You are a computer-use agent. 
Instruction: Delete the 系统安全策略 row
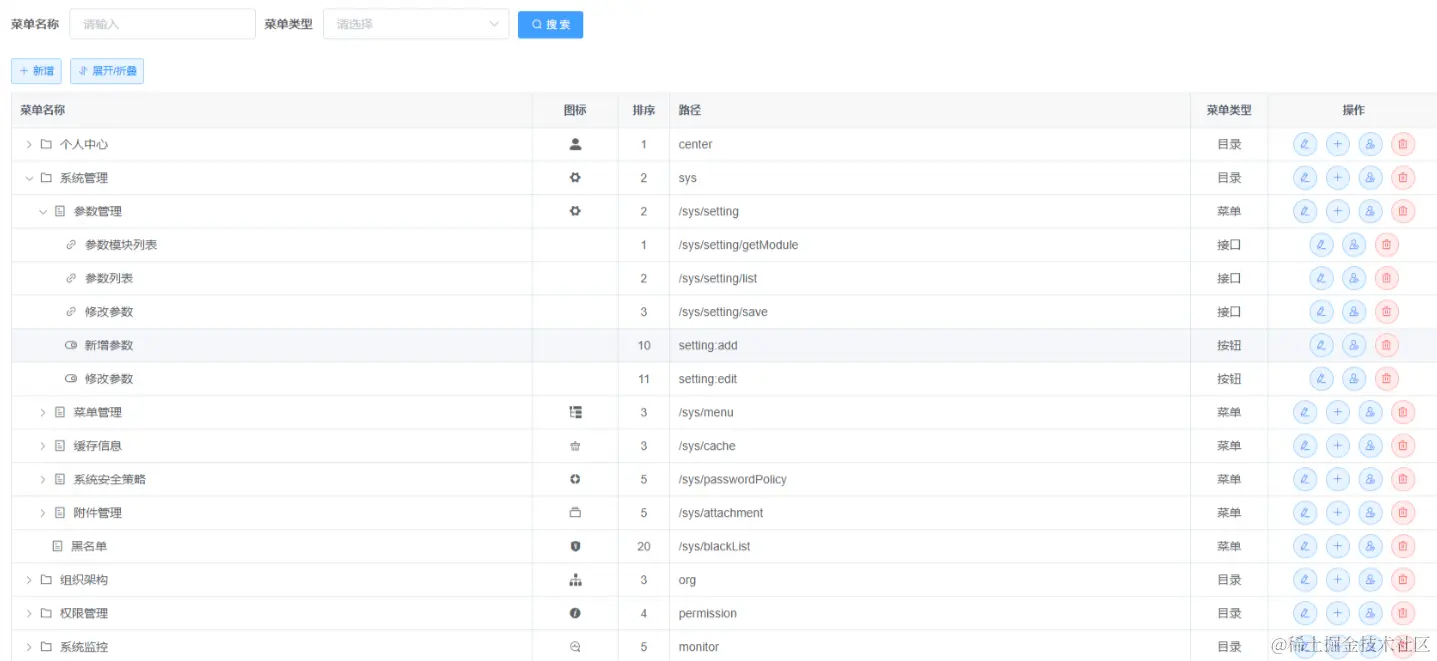coord(1403,479)
